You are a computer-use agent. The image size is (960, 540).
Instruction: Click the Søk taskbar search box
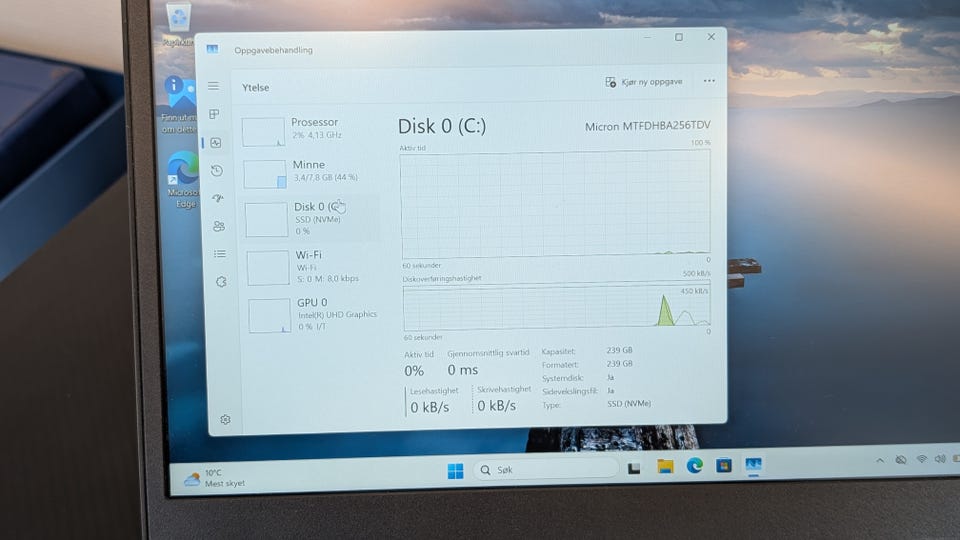(546, 470)
